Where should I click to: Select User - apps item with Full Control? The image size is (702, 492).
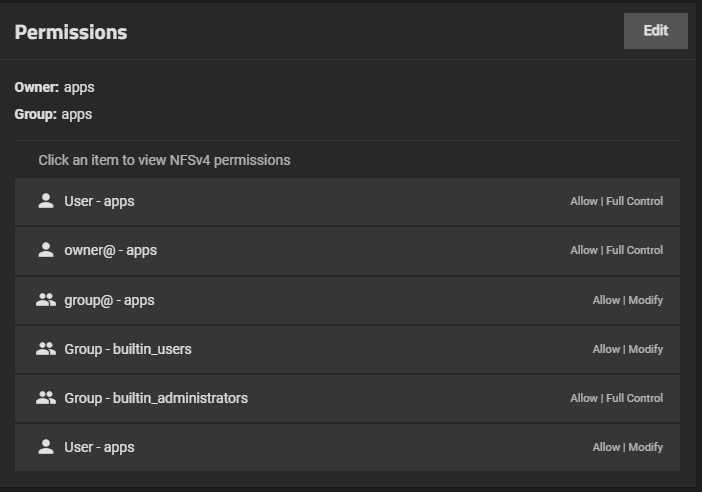pos(347,201)
